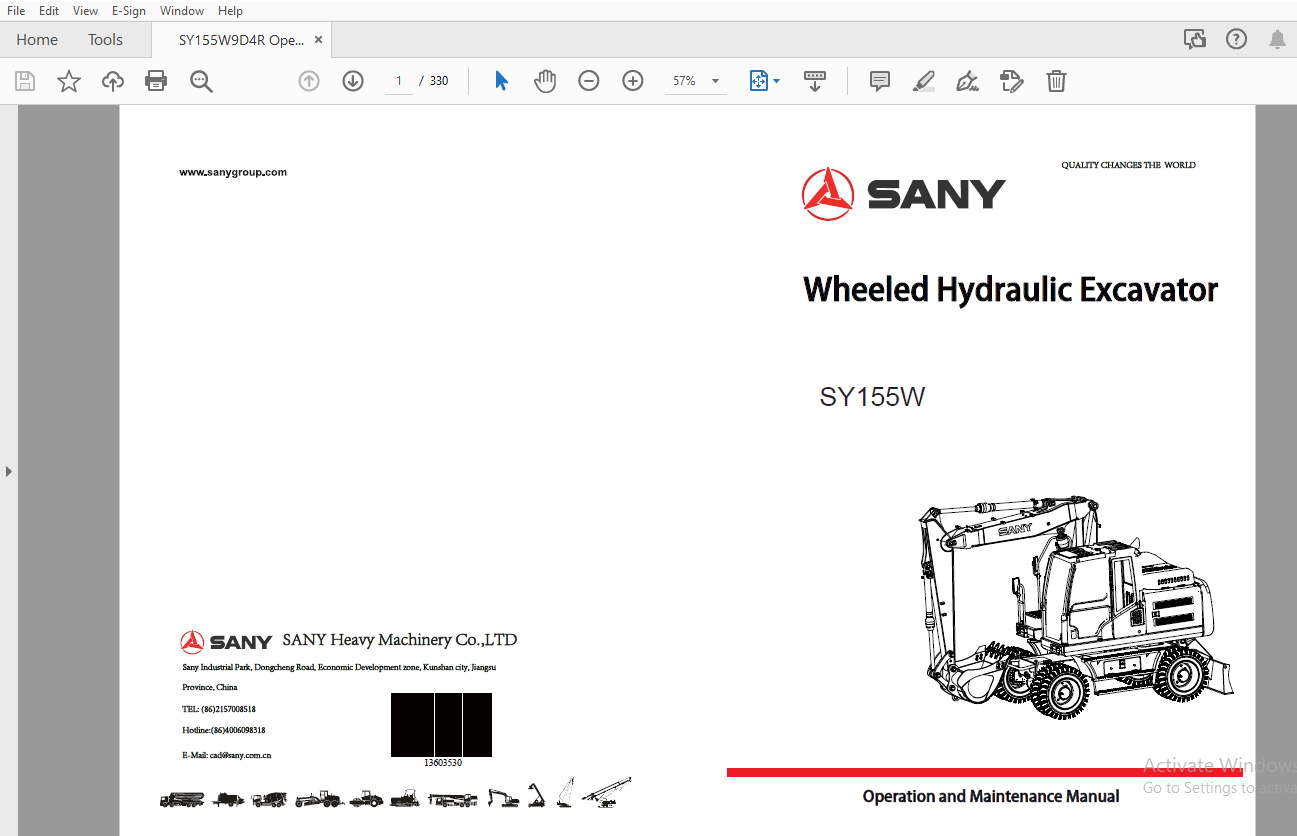Switch to the Home tab
Viewport: 1297px width, 836px height.
[x=37, y=40]
